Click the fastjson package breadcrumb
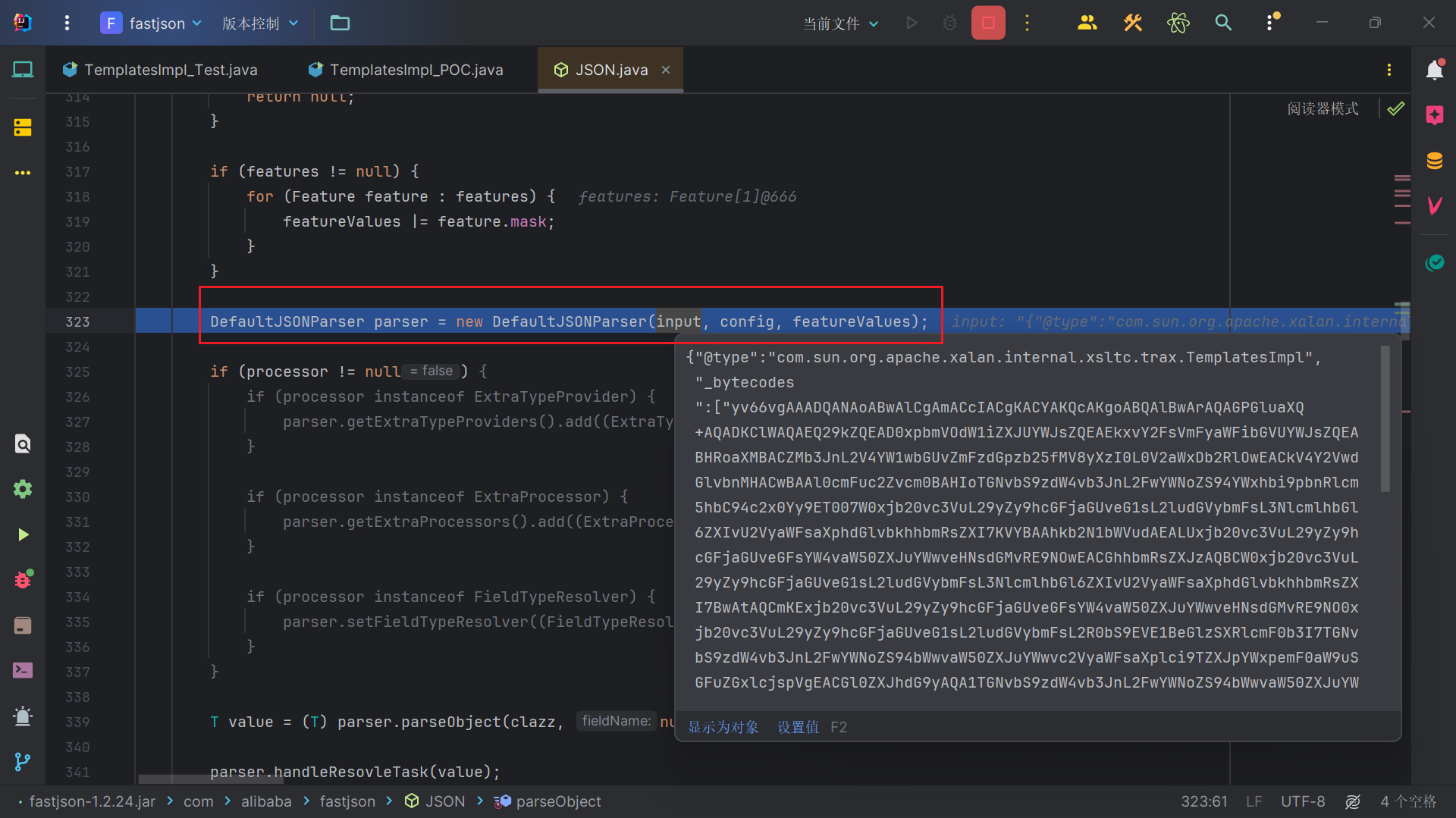 pos(347,801)
